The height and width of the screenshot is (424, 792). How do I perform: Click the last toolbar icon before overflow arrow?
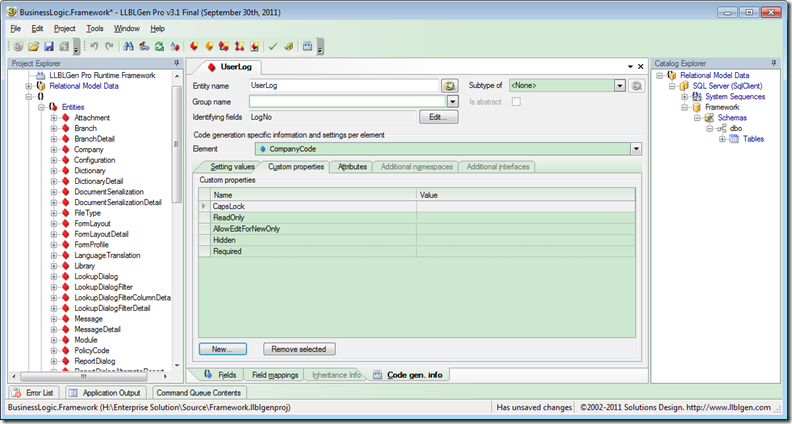click(x=307, y=46)
